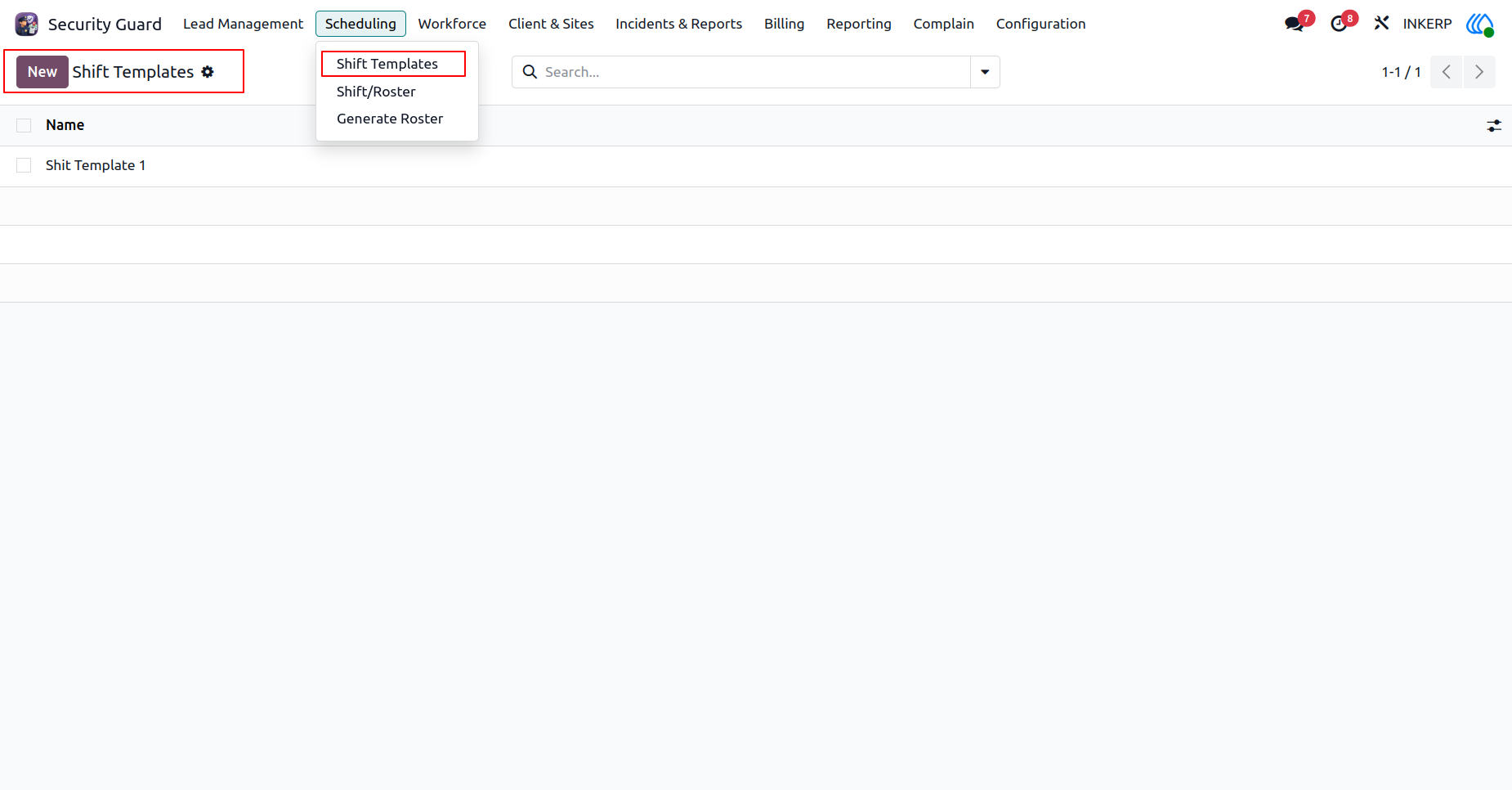Open the Scheduling menu
This screenshot has height=790, width=1512.
tap(360, 24)
